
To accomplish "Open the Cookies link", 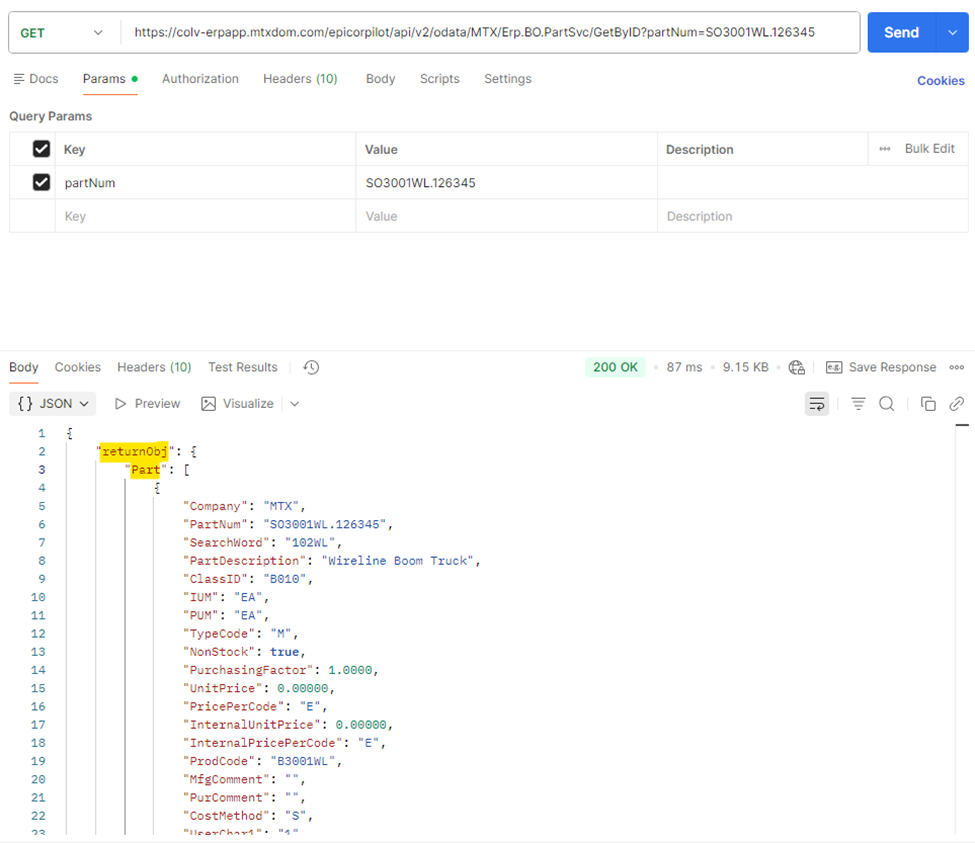I will (x=940, y=81).
